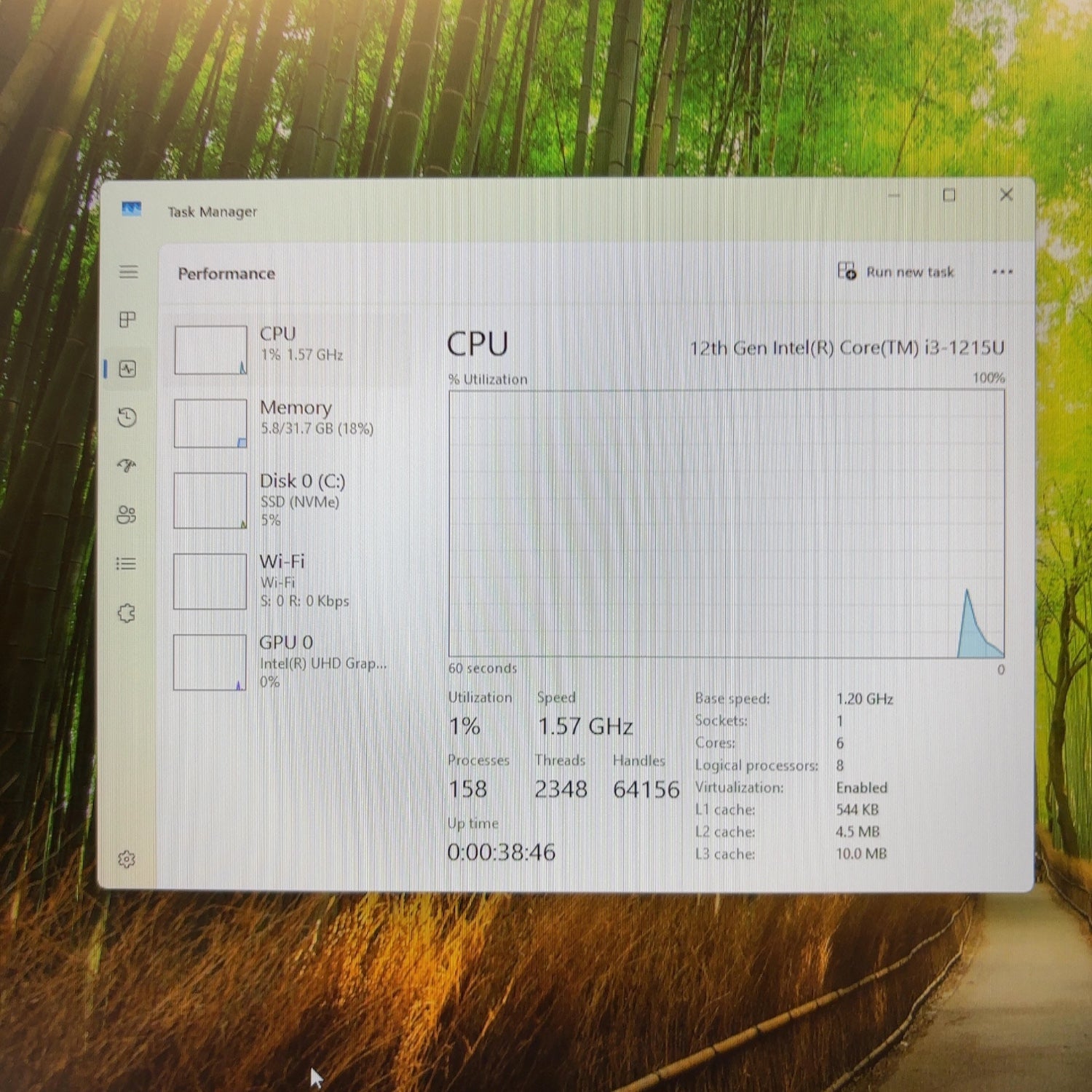Open the Details page icon
The width and height of the screenshot is (1092, 1092).
[x=126, y=563]
